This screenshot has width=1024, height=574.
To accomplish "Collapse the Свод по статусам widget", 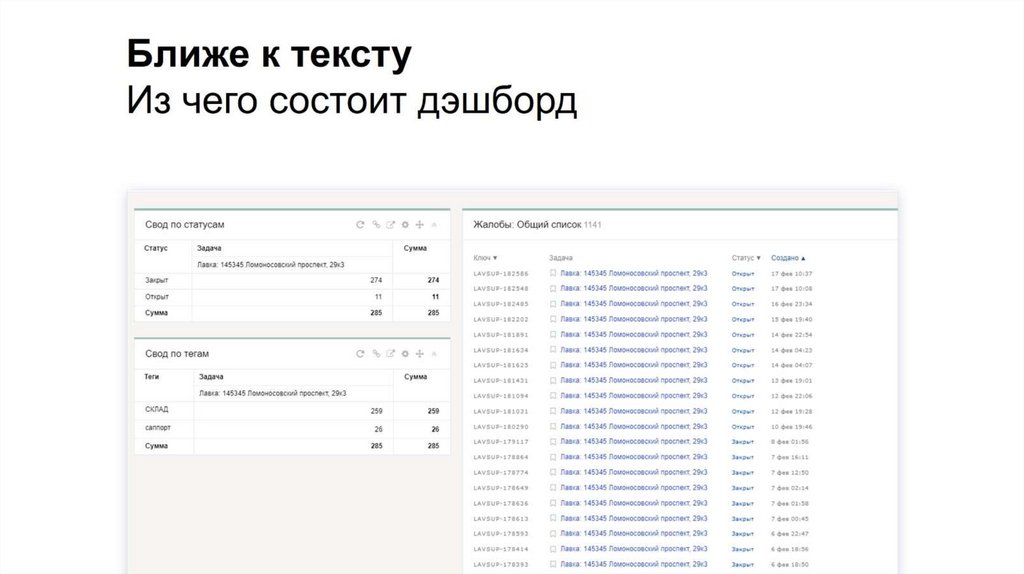I will click(x=434, y=225).
